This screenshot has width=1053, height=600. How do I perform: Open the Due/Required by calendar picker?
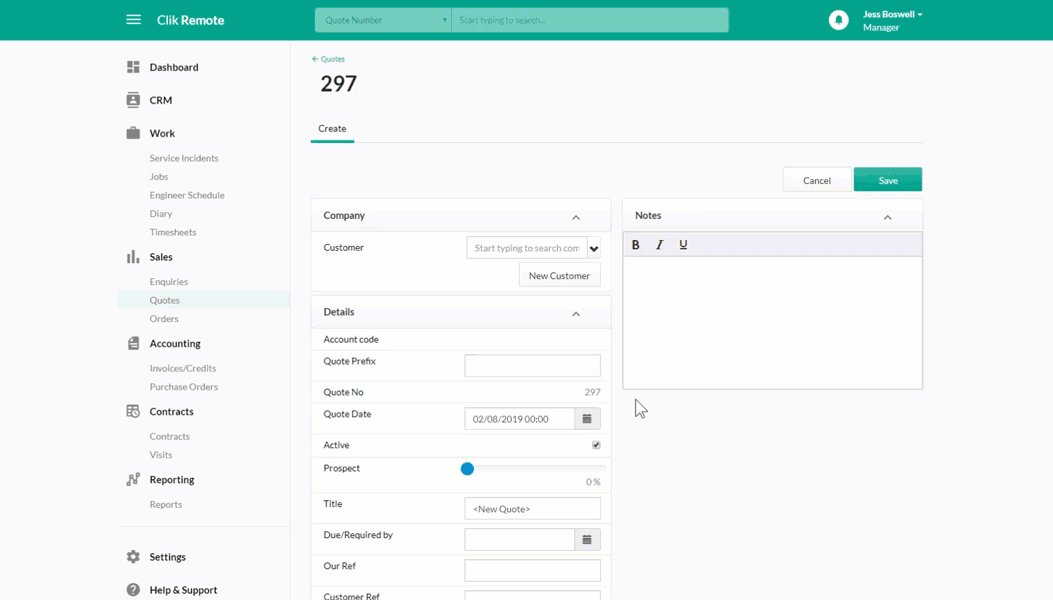click(587, 540)
